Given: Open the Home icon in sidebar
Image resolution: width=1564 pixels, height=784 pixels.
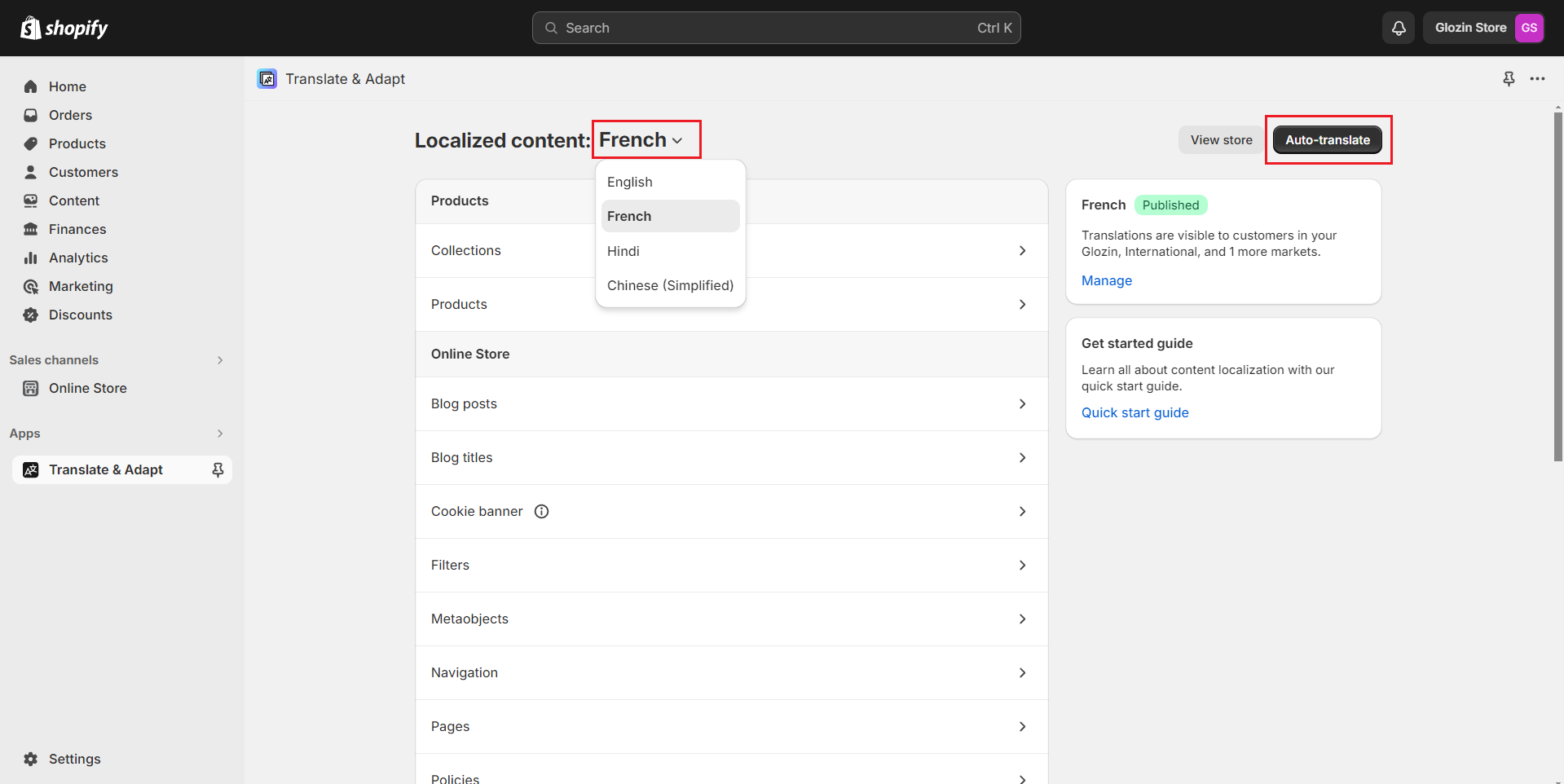Looking at the screenshot, I should tap(31, 86).
